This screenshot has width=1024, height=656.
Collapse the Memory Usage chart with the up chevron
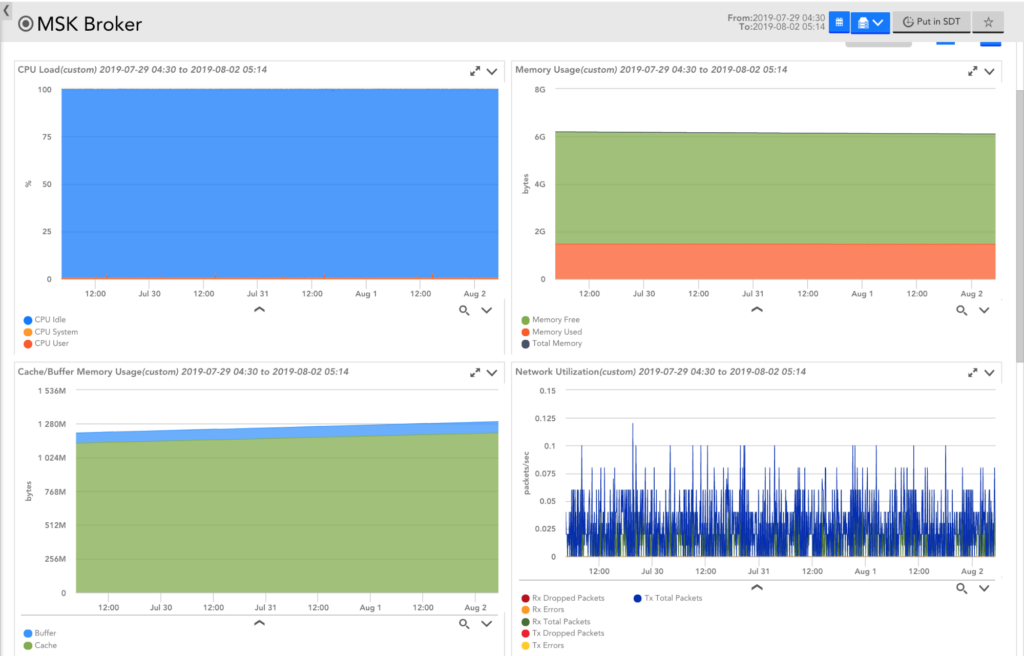point(757,309)
